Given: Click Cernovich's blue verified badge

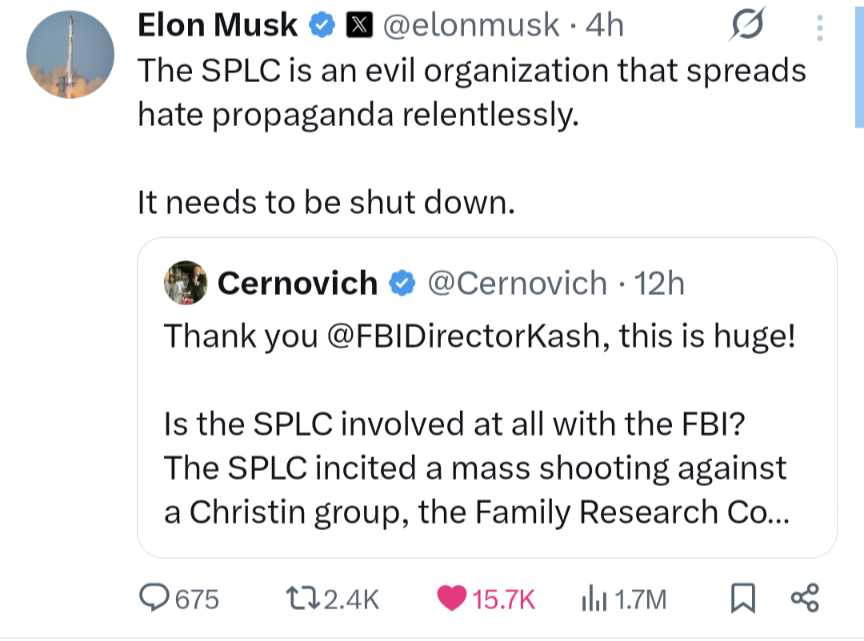Looking at the screenshot, I should (x=402, y=284).
